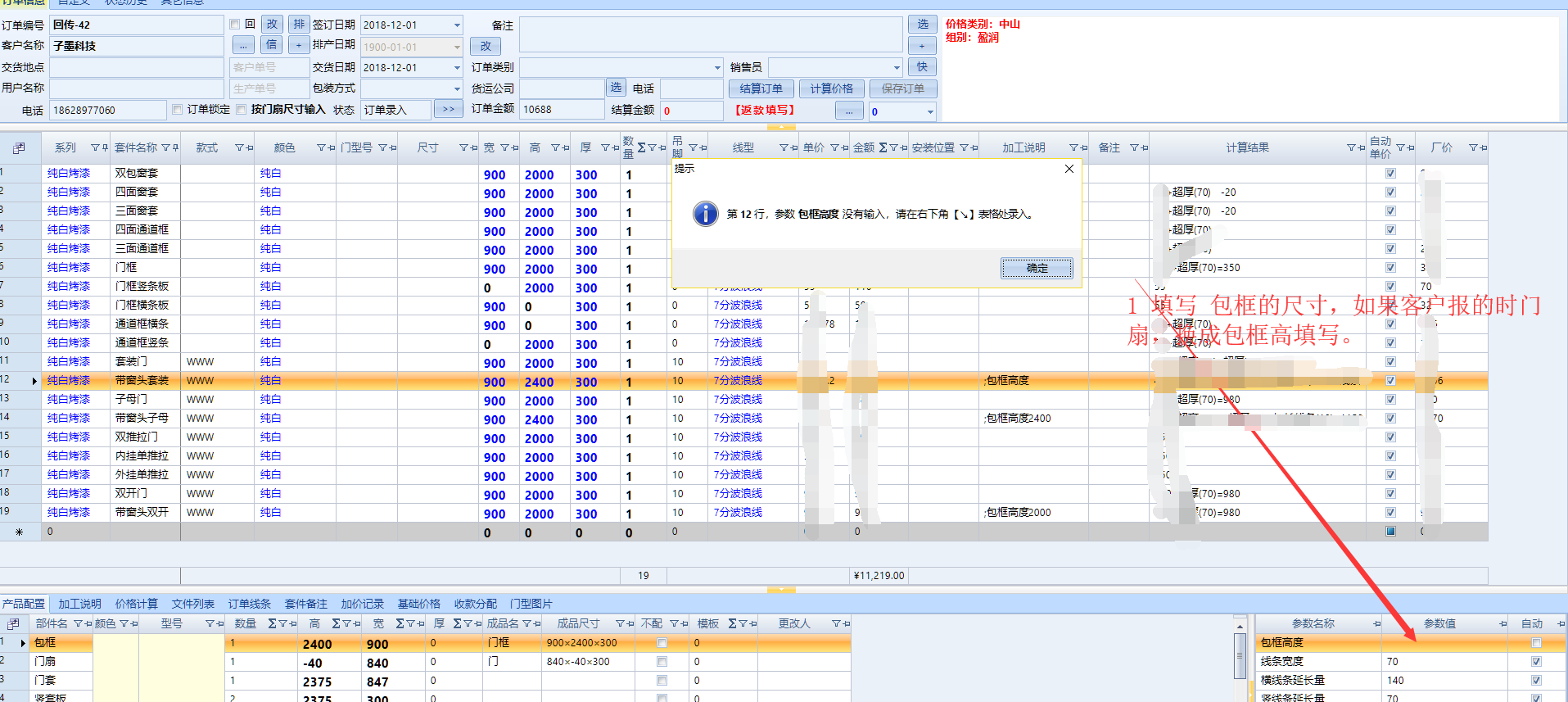The width and height of the screenshot is (1568, 702).
Task: Open the 销售员 dropdown list
Action: click(896, 67)
